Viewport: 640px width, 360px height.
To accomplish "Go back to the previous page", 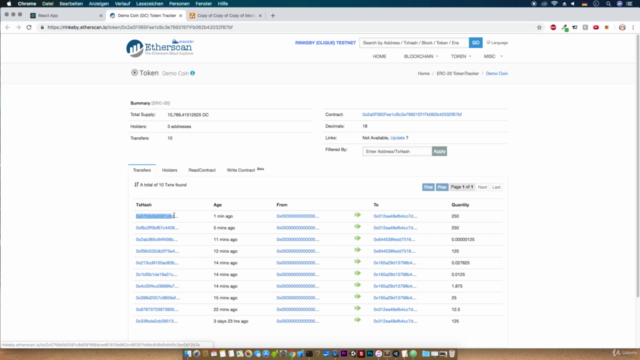I will coord(8,27).
